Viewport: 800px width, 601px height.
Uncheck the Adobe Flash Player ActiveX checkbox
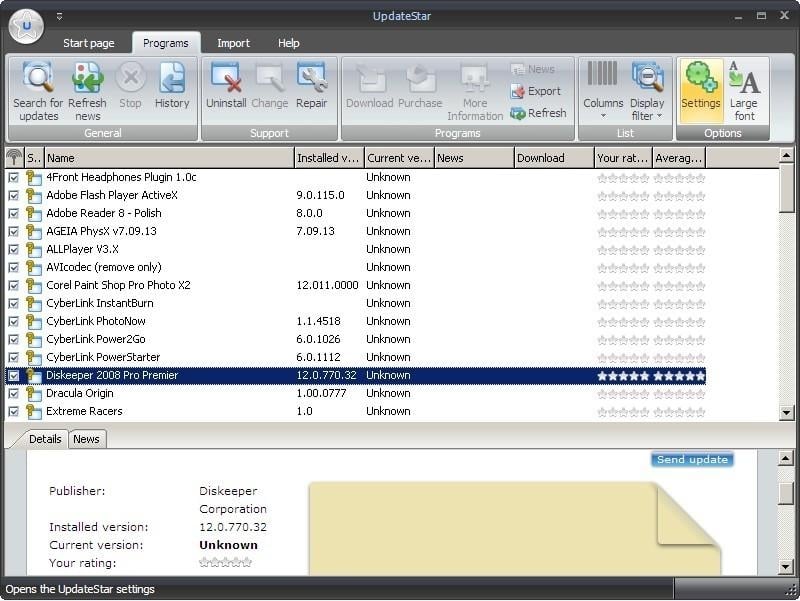pos(14,195)
